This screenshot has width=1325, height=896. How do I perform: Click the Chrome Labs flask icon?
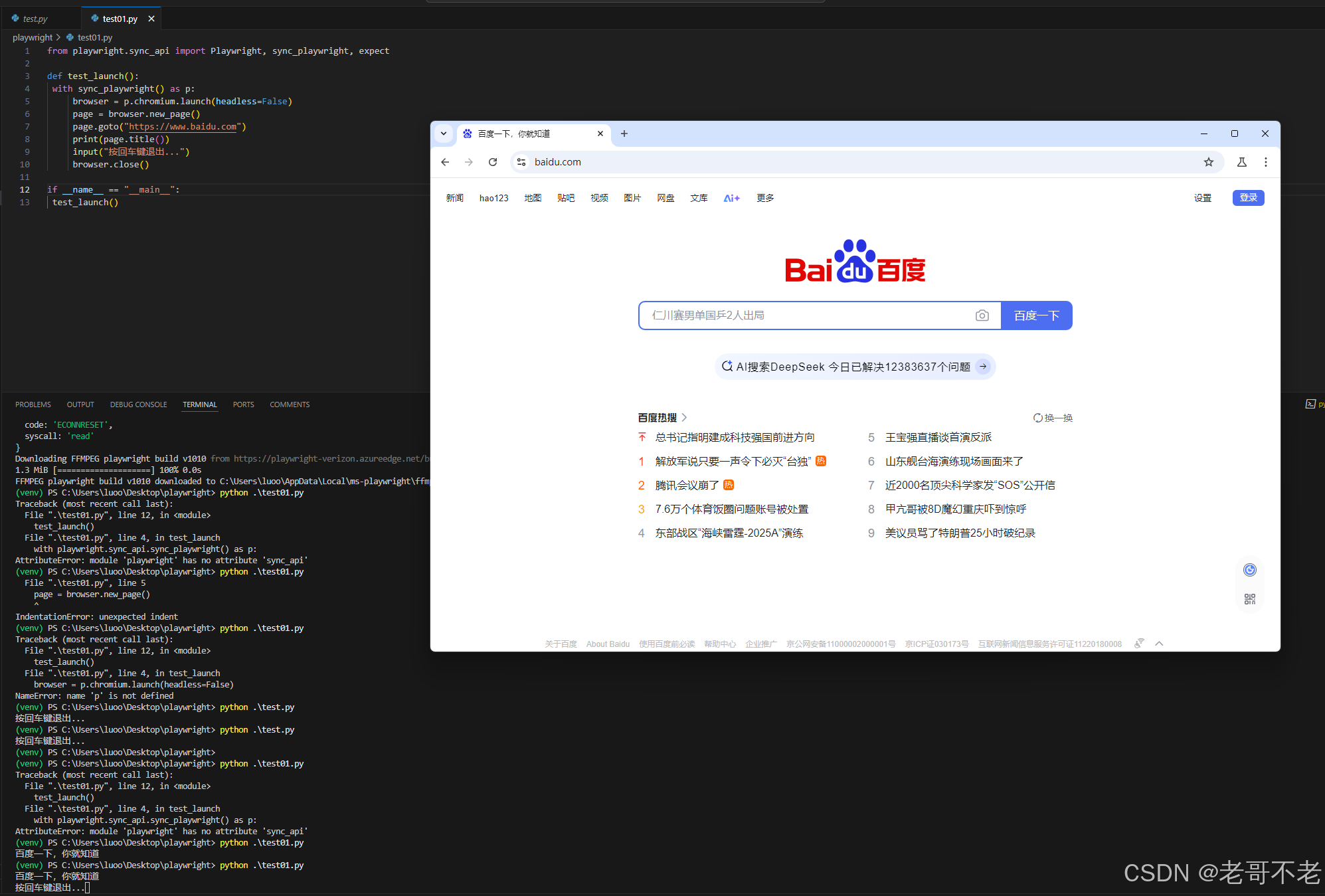[x=1241, y=162]
